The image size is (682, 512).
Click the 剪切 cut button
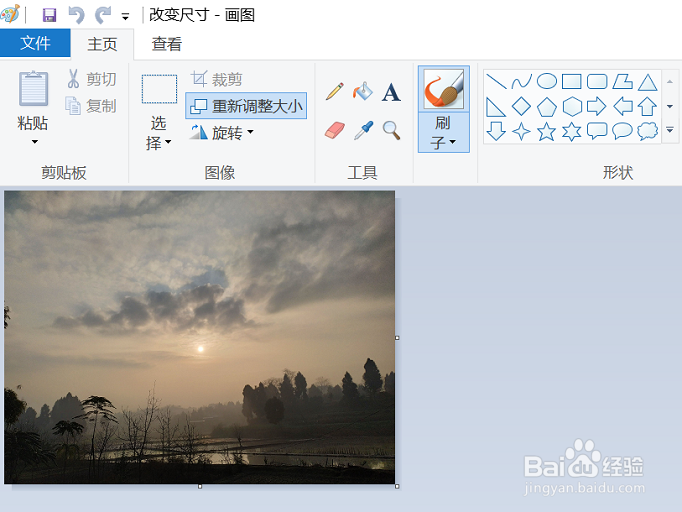coord(93,79)
